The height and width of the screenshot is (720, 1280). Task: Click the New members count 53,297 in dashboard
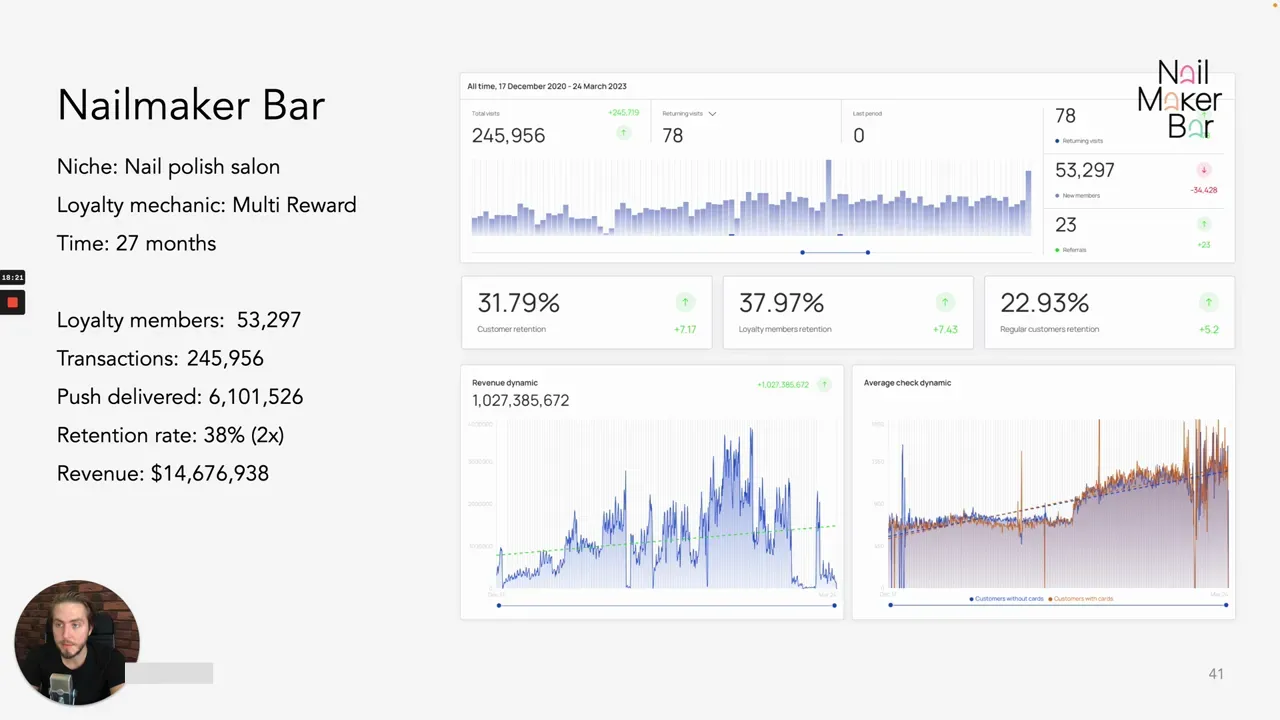[1084, 171]
